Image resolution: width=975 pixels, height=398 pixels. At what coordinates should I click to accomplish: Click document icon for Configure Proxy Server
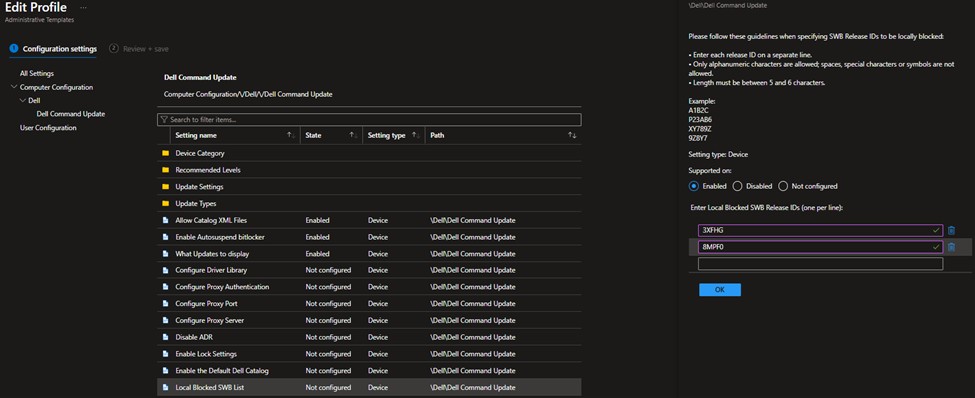click(165, 321)
